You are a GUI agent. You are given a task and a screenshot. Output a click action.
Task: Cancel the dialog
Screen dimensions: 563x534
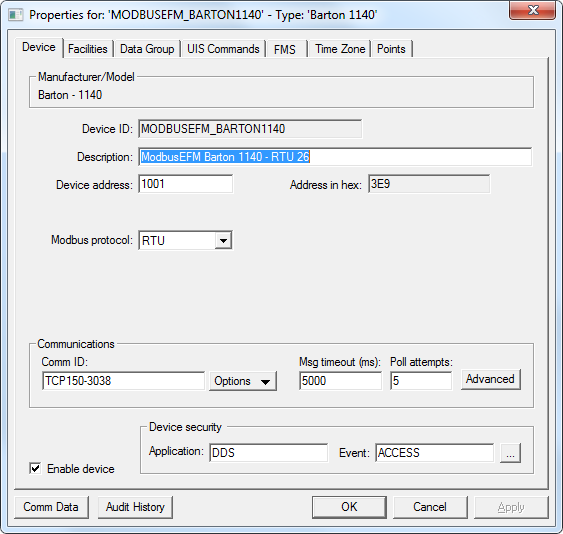pyautogui.click(x=430, y=507)
